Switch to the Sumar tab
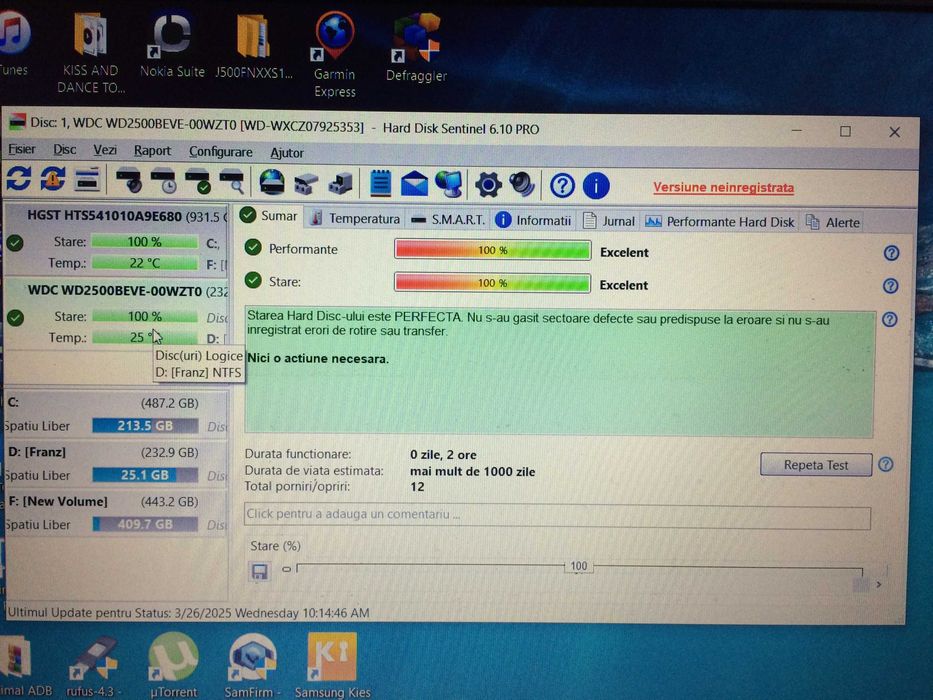933x700 pixels. click(269, 216)
